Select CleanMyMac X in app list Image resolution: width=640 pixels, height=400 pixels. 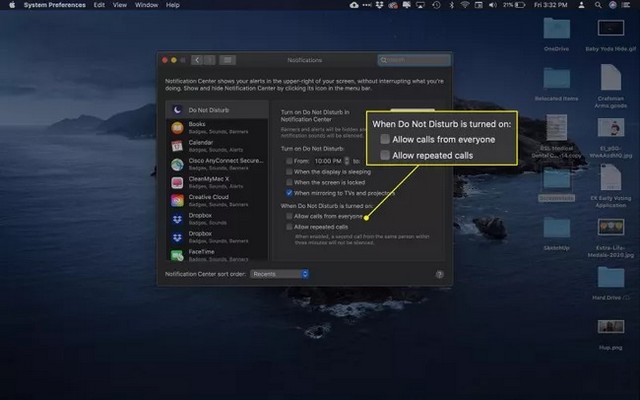click(217, 182)
